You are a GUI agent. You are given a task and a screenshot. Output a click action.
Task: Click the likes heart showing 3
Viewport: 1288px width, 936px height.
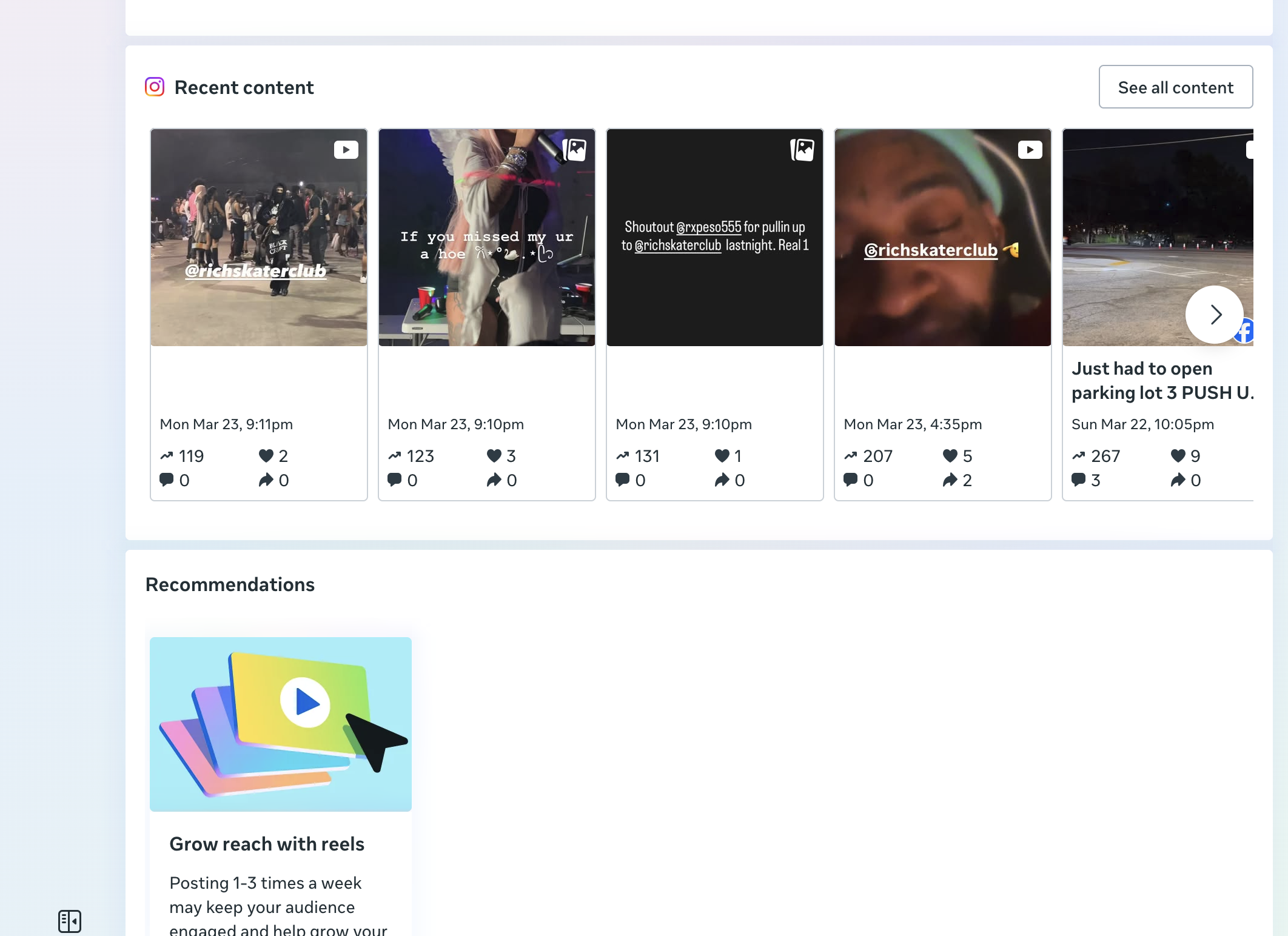[x=494, y=455]
